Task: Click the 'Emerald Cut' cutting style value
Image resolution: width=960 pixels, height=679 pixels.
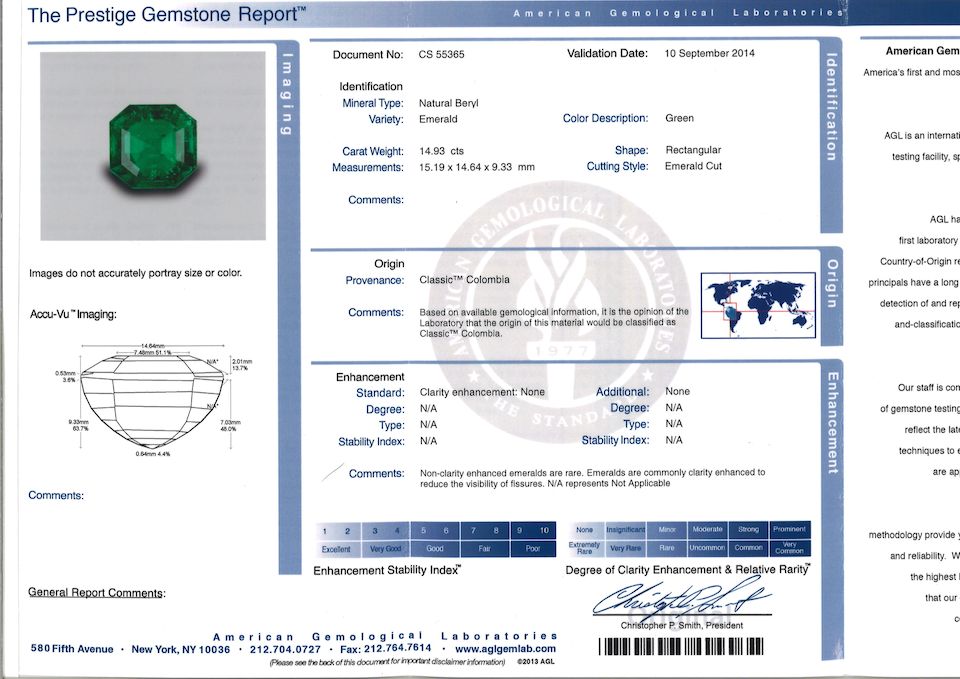Action: (693, 166)
